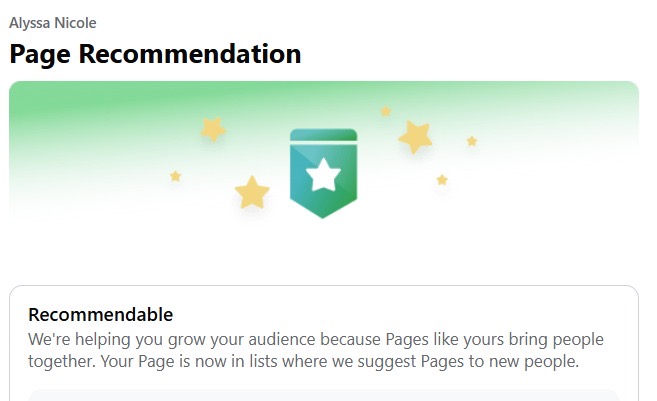Screen dimensions: 657x401
Task: Click the large gold star beside the badge's lower-left corner
Action: pos(252,192)
